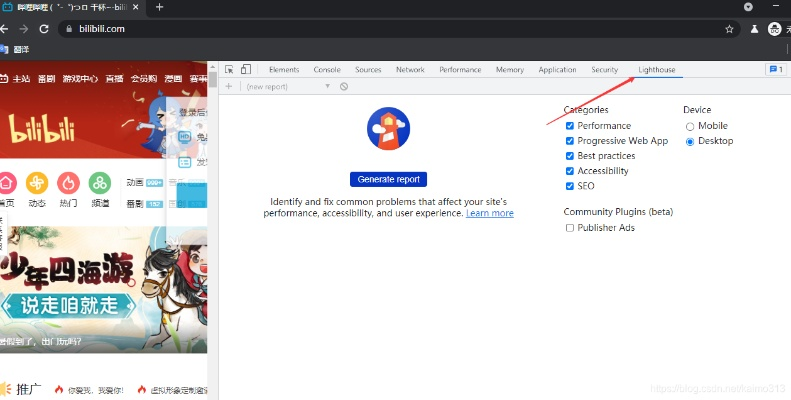This screenshot has height=400, width=791.
Task: Click the plus icon for new audit
Action: click(x=229, y=87)
